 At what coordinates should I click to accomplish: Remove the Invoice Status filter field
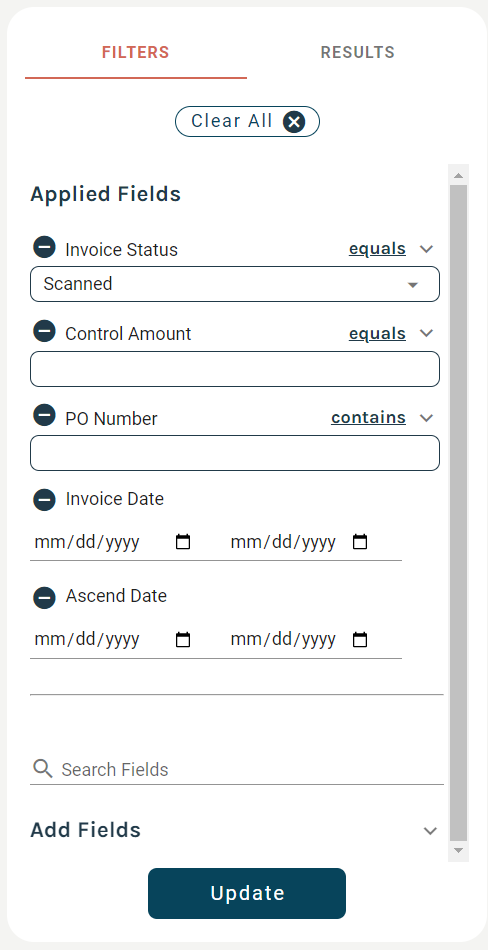click(44, 247)
